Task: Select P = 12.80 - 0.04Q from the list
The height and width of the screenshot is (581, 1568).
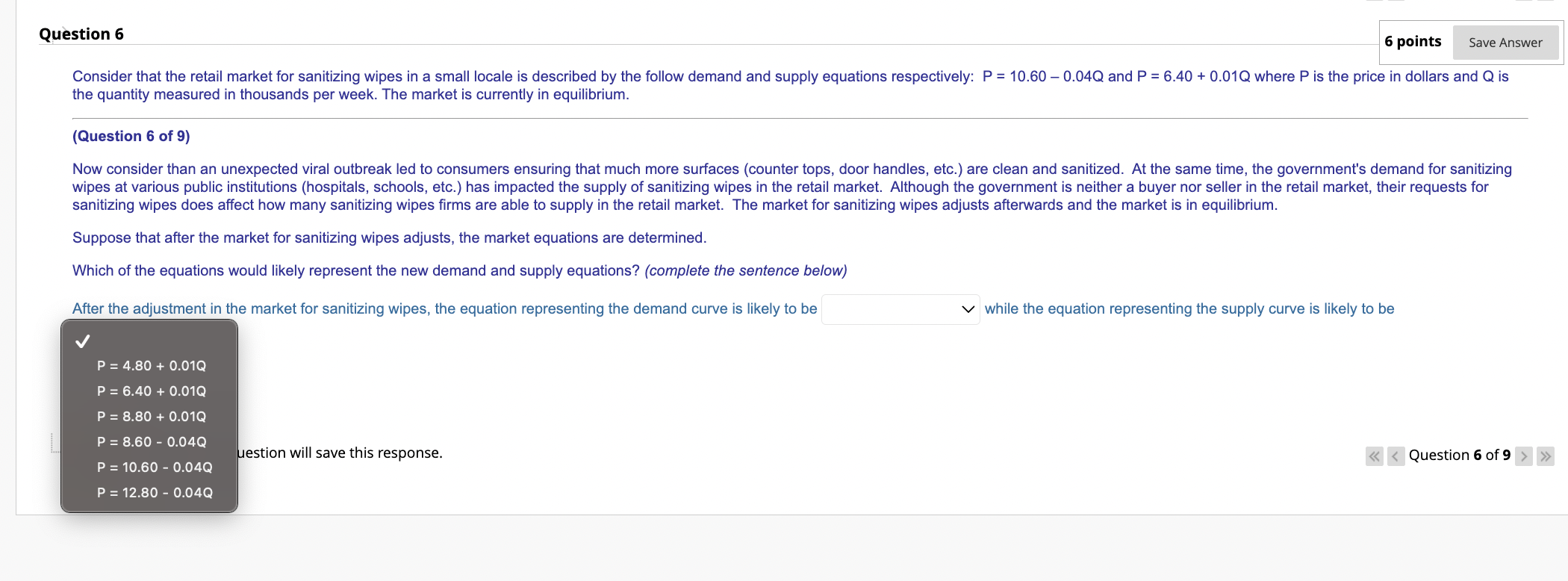Action: click(154, 492)
